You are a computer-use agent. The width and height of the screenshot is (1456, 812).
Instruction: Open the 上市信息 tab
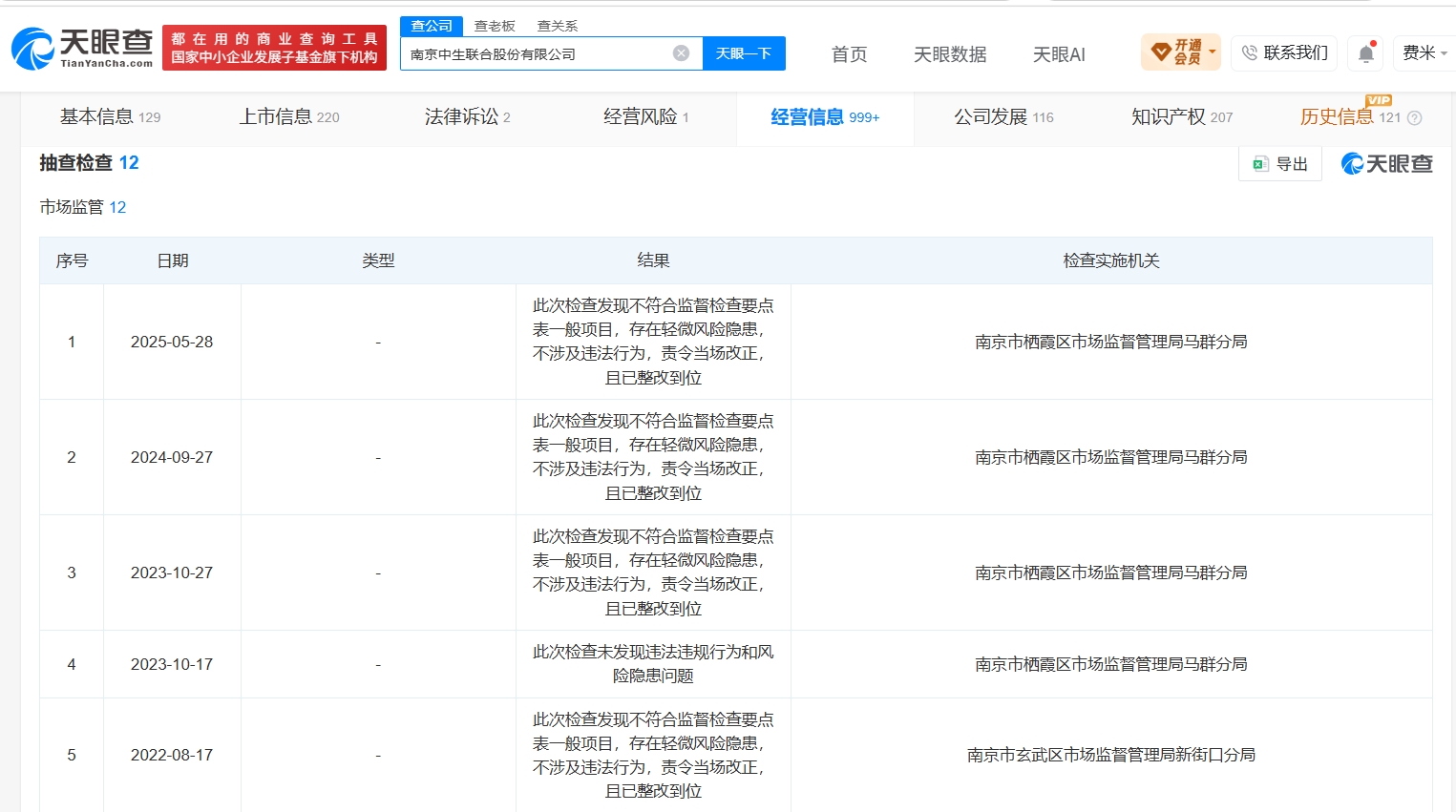289,117
